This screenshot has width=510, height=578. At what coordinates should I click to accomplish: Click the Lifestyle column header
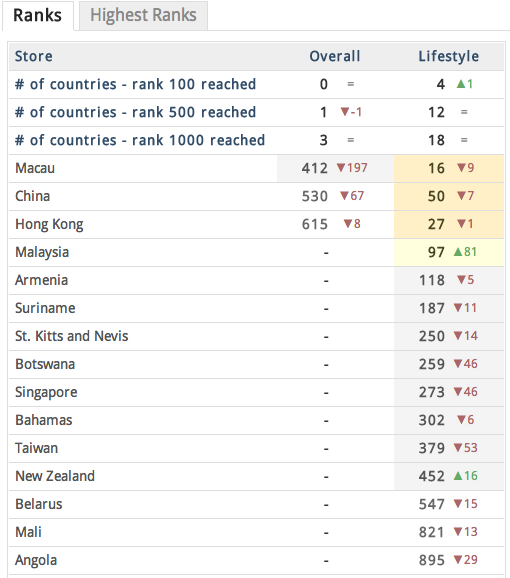tap(448, 56)
